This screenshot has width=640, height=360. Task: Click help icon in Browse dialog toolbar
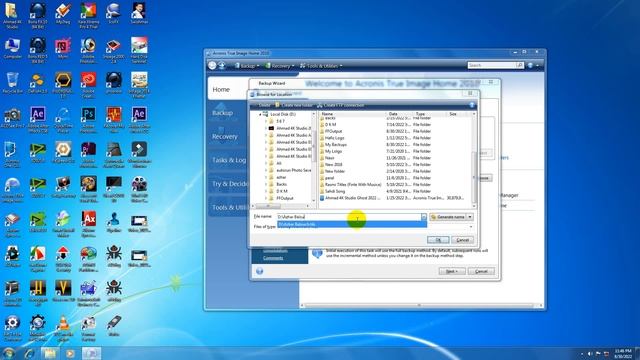pos(472,105)
